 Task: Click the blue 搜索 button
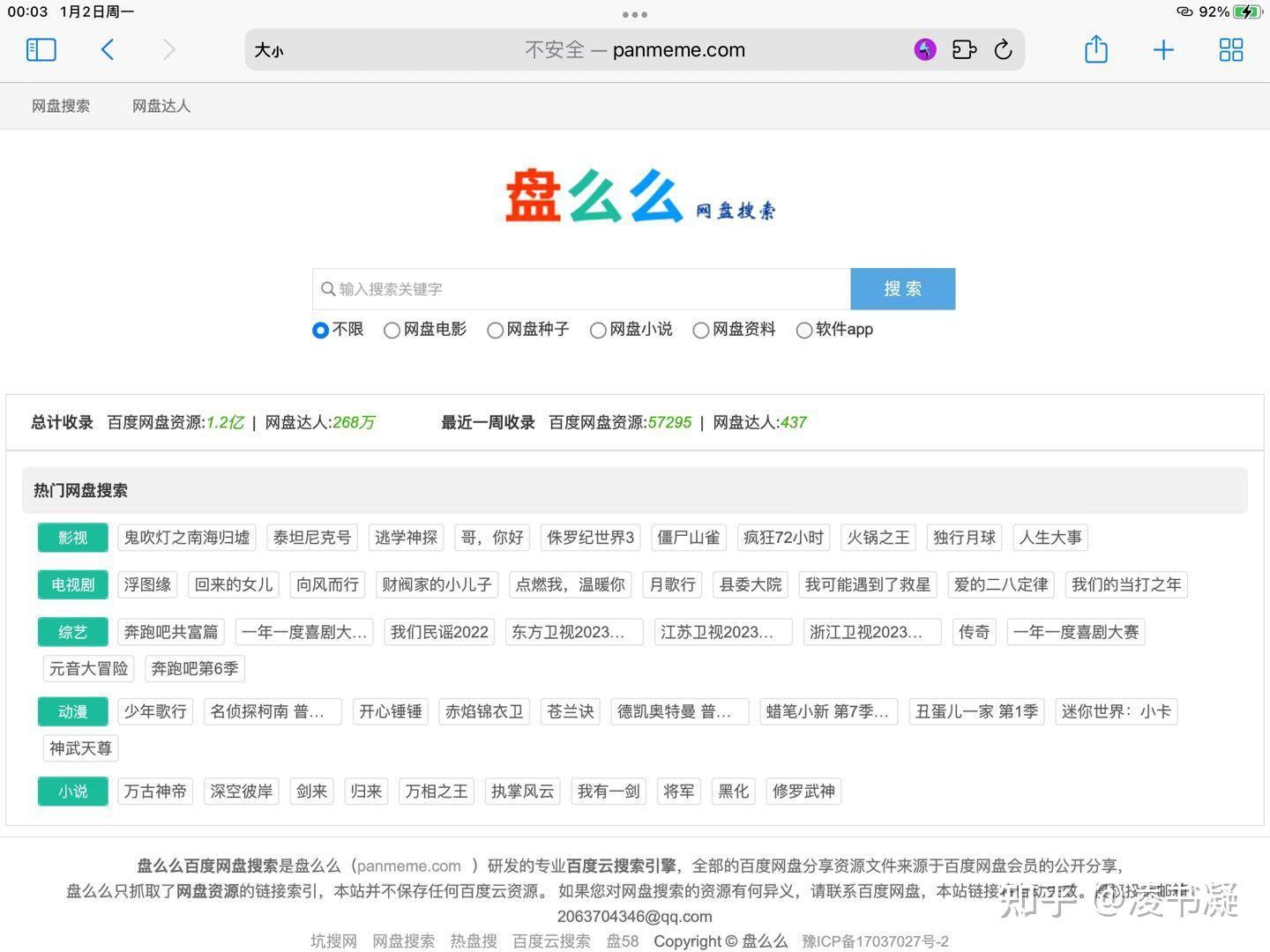[x=903, y=289]
